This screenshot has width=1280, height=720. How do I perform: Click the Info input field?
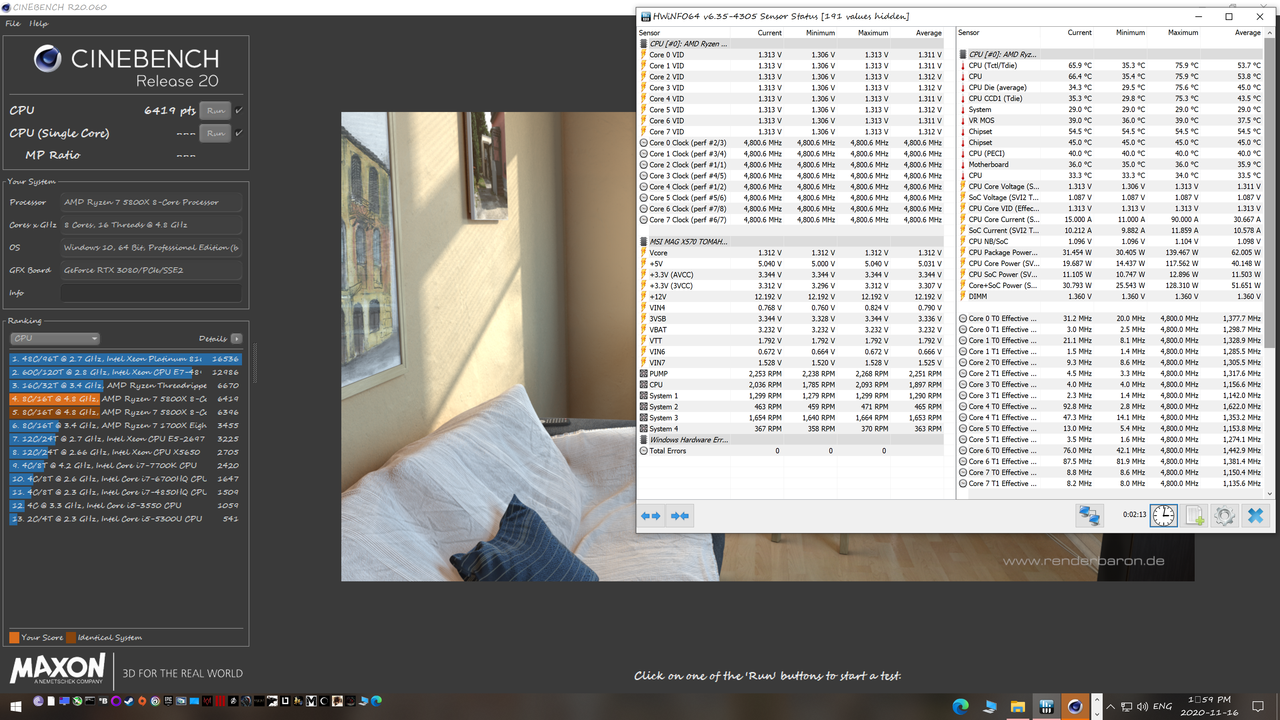pyautogui.click(x=151, y=293)
